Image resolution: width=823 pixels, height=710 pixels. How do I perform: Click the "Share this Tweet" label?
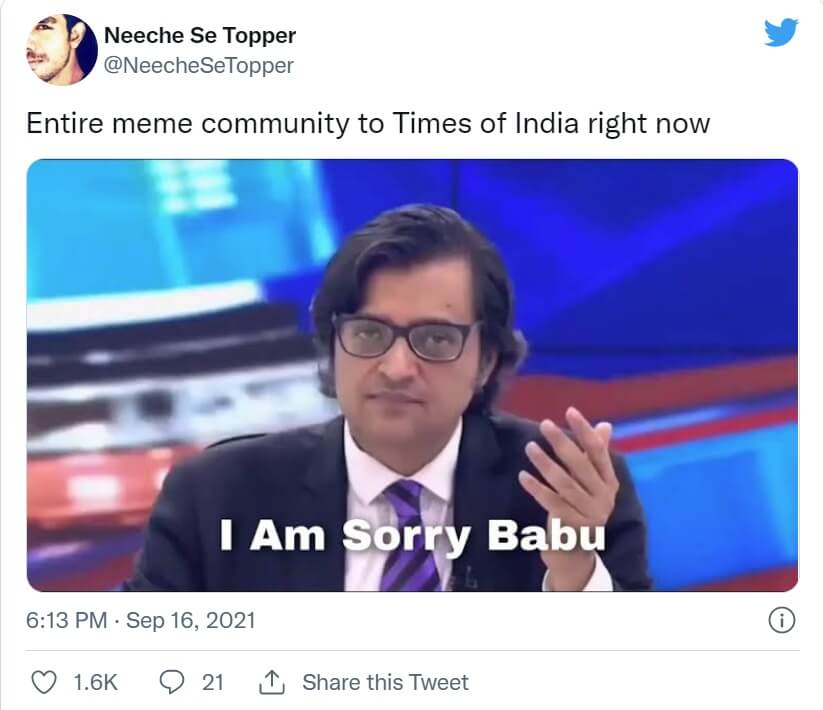coord(385,682)
